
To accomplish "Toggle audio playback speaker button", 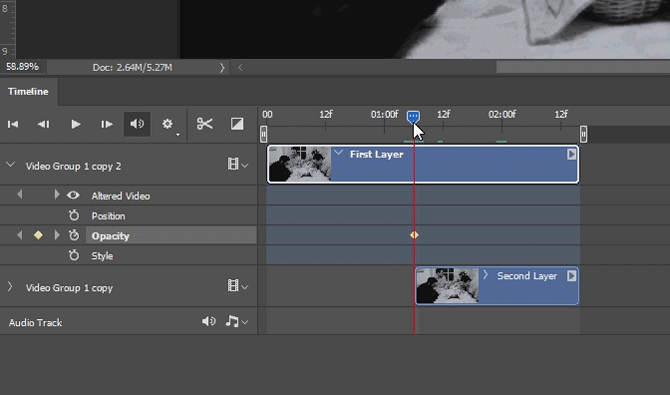I will coord(137,124).
